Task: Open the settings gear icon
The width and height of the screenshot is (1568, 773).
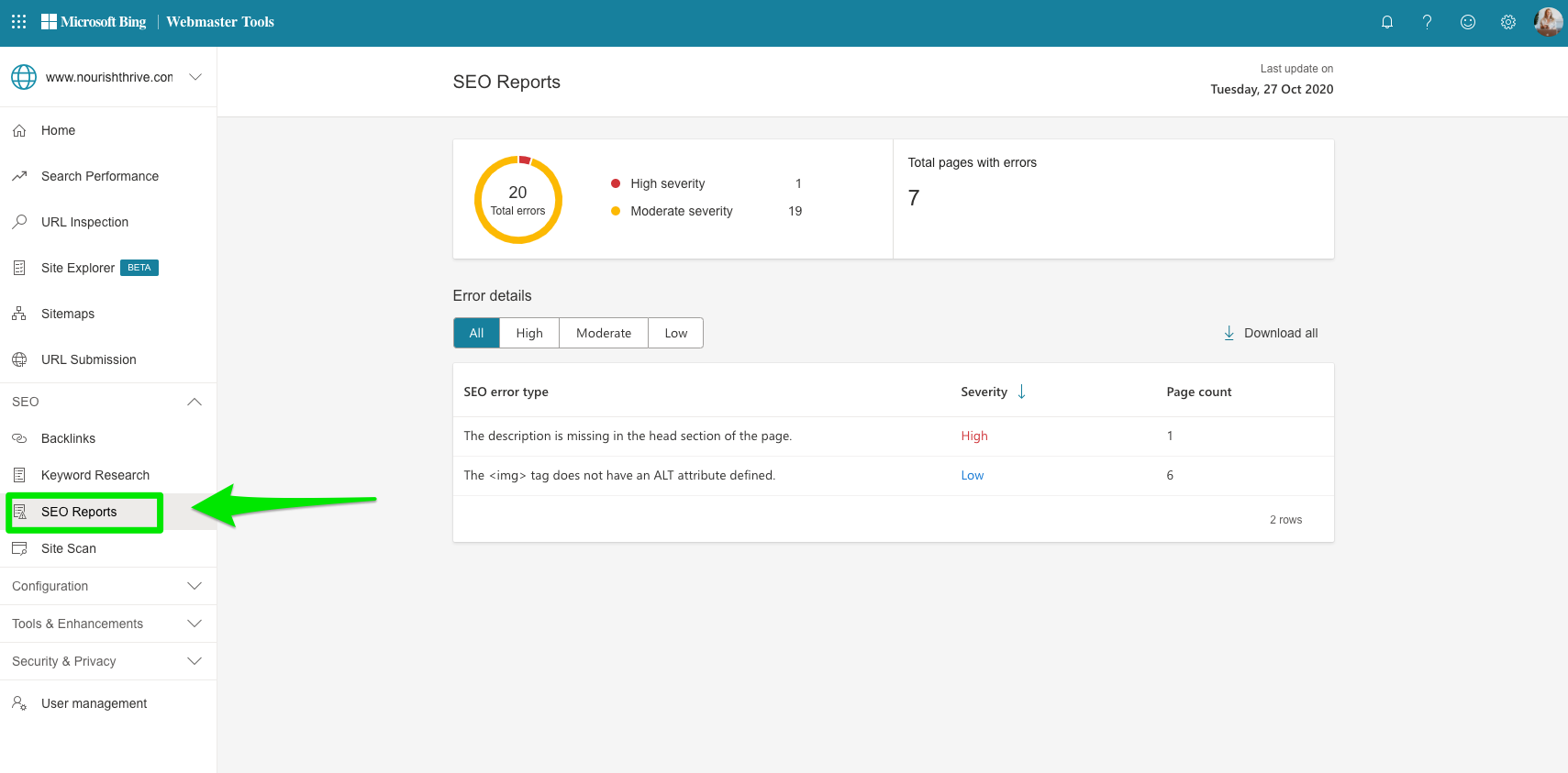Action: pos(1507,22)
